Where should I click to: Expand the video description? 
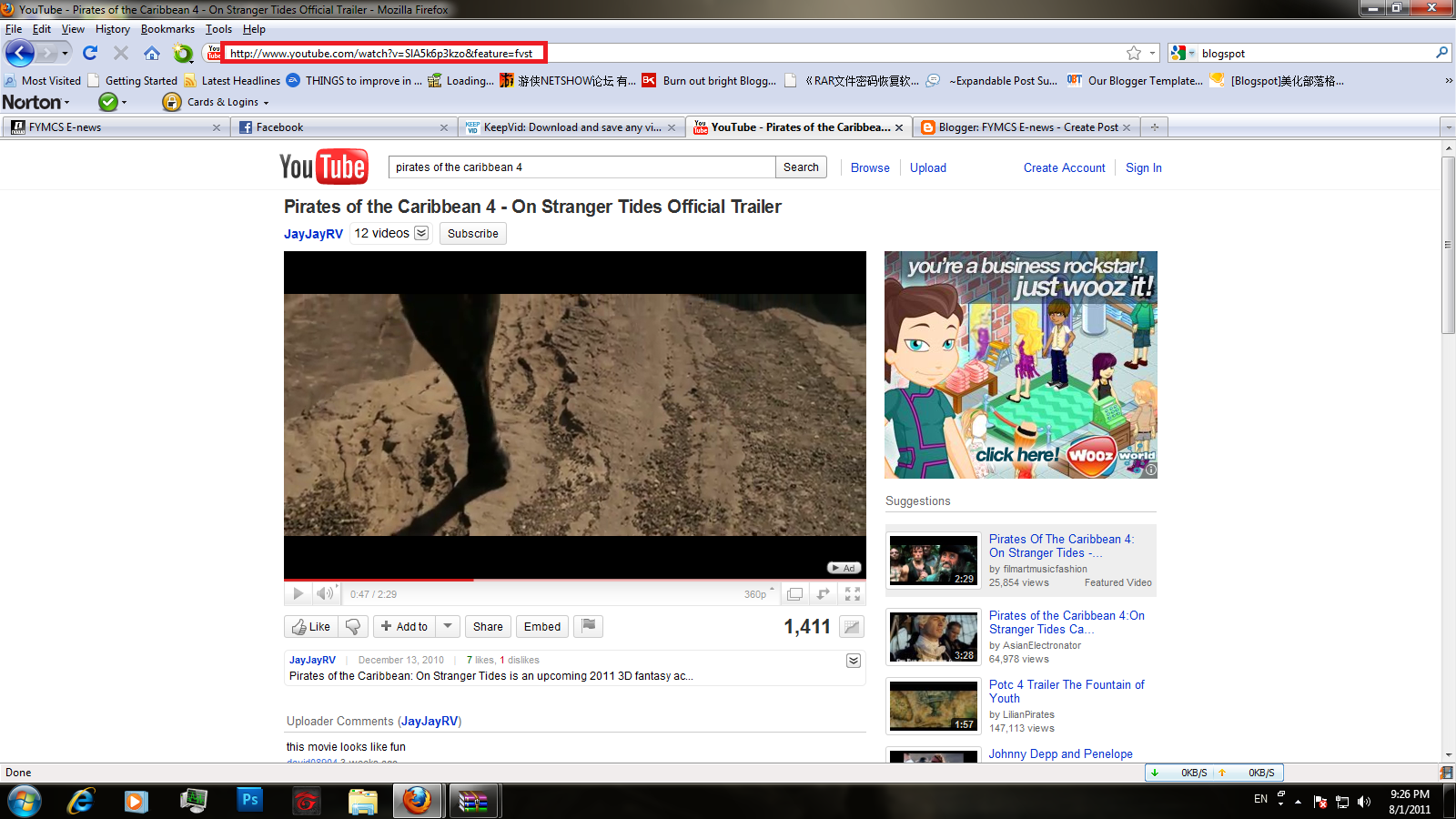[854, 661]
